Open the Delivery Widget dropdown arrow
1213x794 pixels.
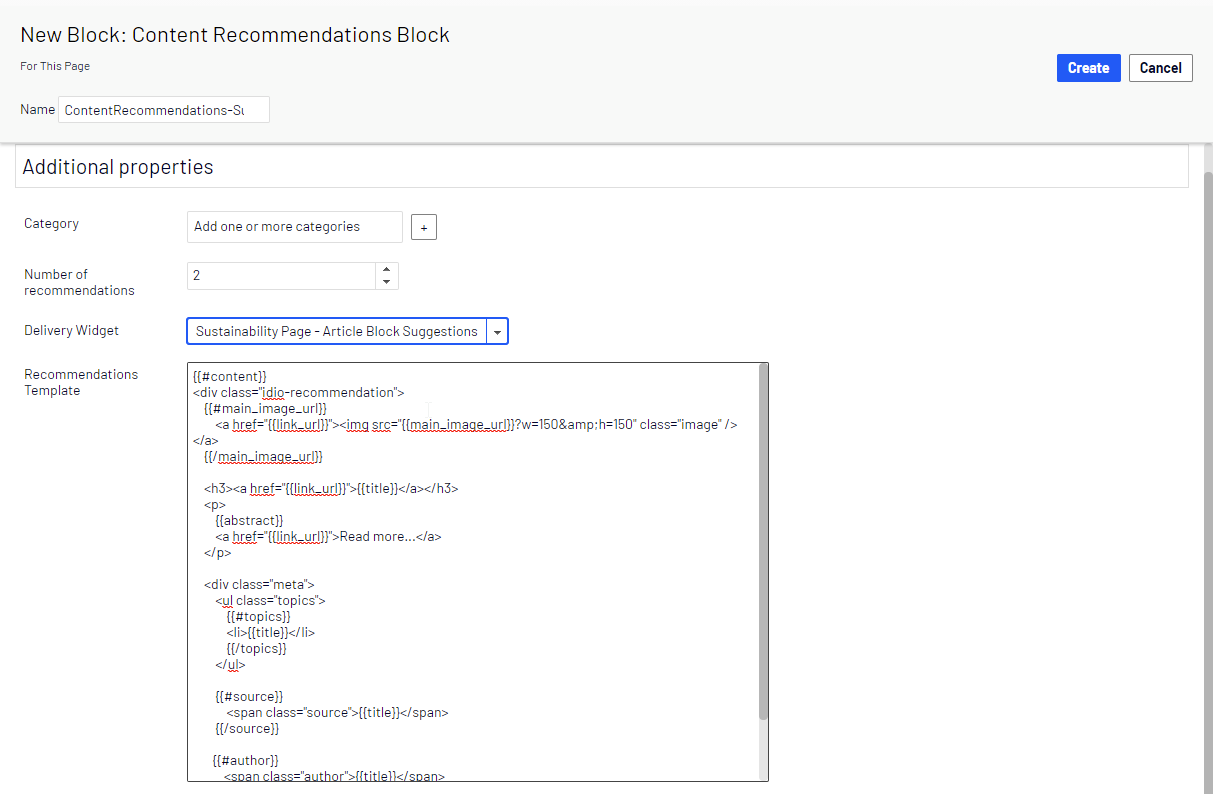[497, 331]
